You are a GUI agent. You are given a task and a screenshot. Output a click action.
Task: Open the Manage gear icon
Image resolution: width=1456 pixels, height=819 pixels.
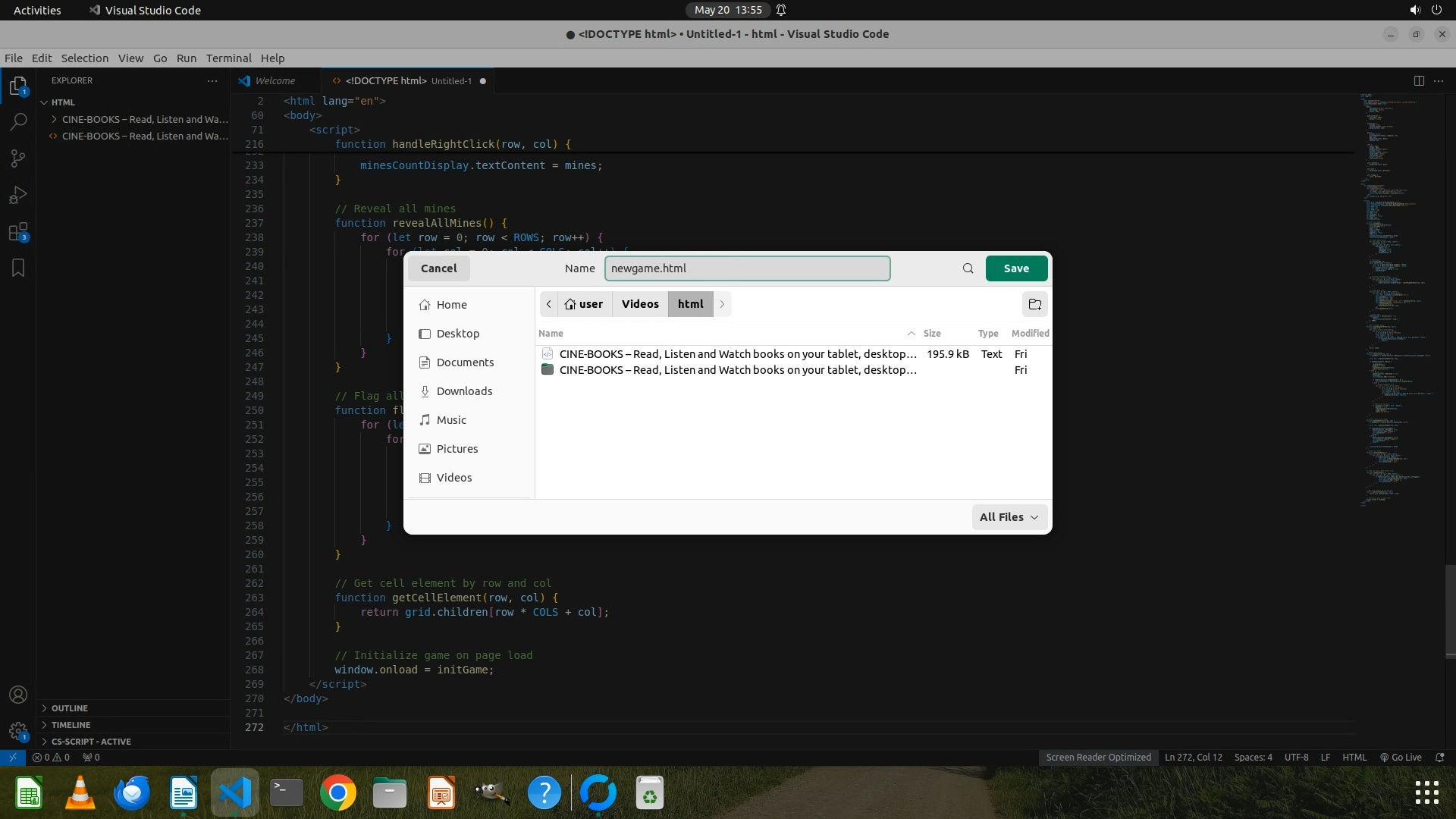(x=18, y=731)
